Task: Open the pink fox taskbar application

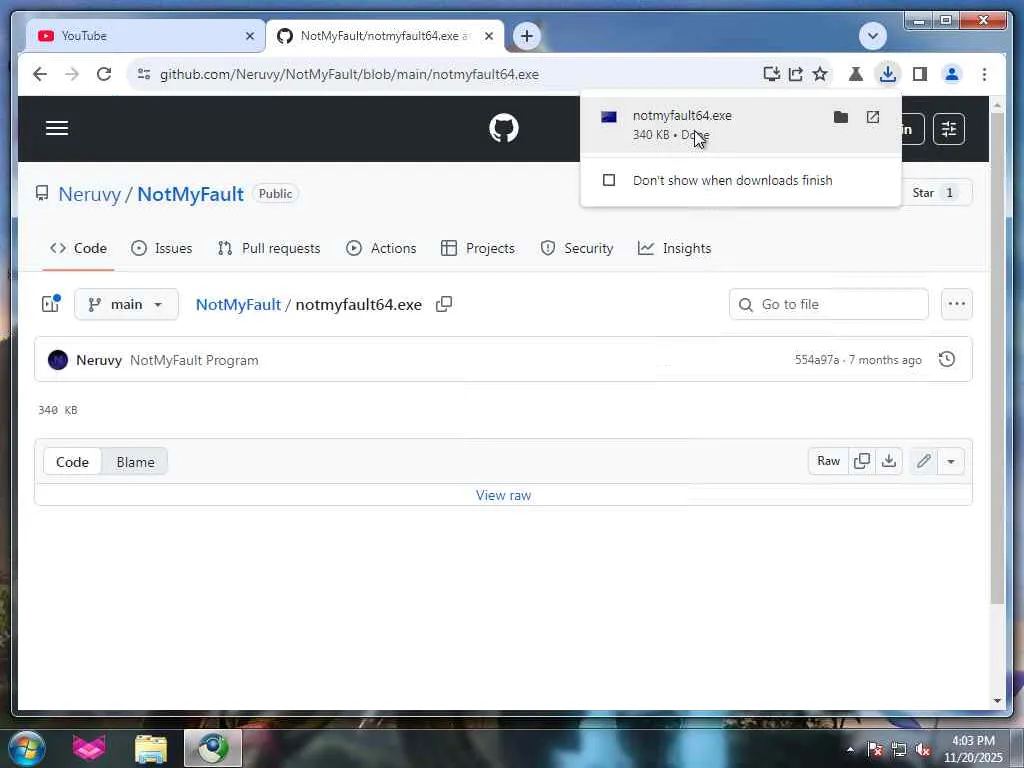Action: click(x=89, y=748)
